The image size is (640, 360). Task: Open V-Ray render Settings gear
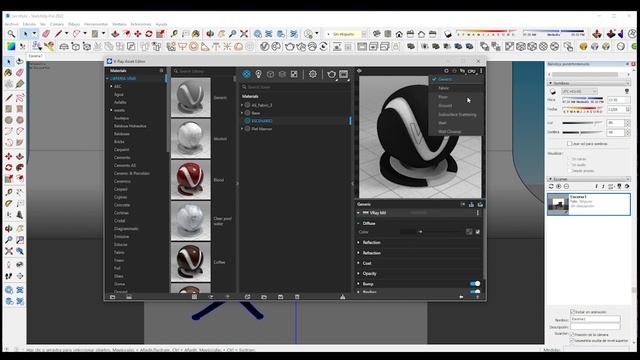[x=313, y=74]
